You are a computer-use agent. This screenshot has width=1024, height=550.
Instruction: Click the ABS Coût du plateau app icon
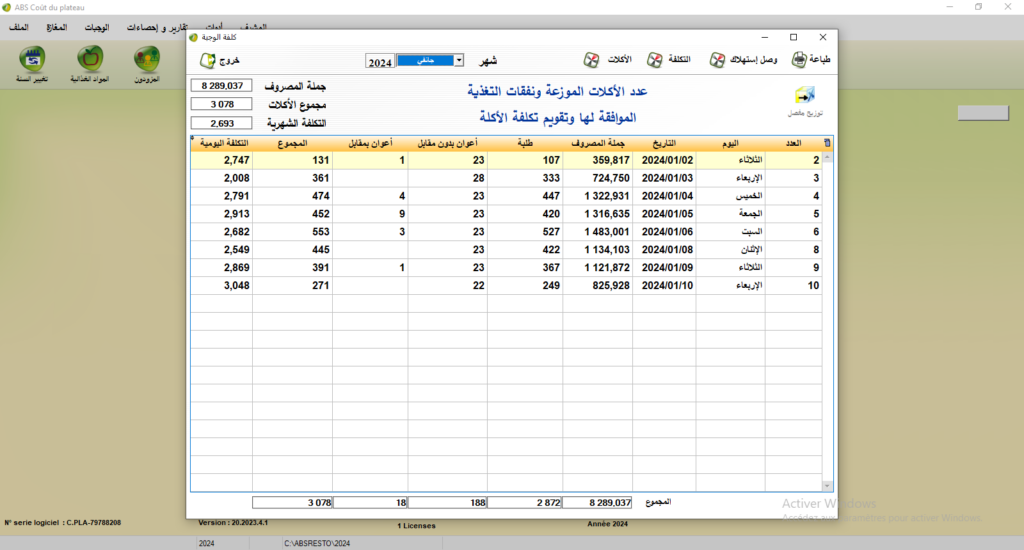point(7,7)
